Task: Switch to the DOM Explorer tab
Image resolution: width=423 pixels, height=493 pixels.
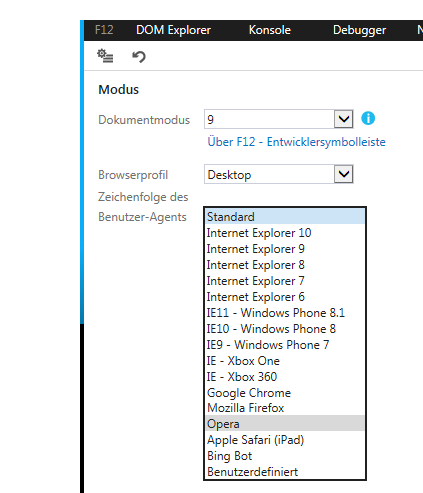Action: pyautogui.click(x=173, y=30)
